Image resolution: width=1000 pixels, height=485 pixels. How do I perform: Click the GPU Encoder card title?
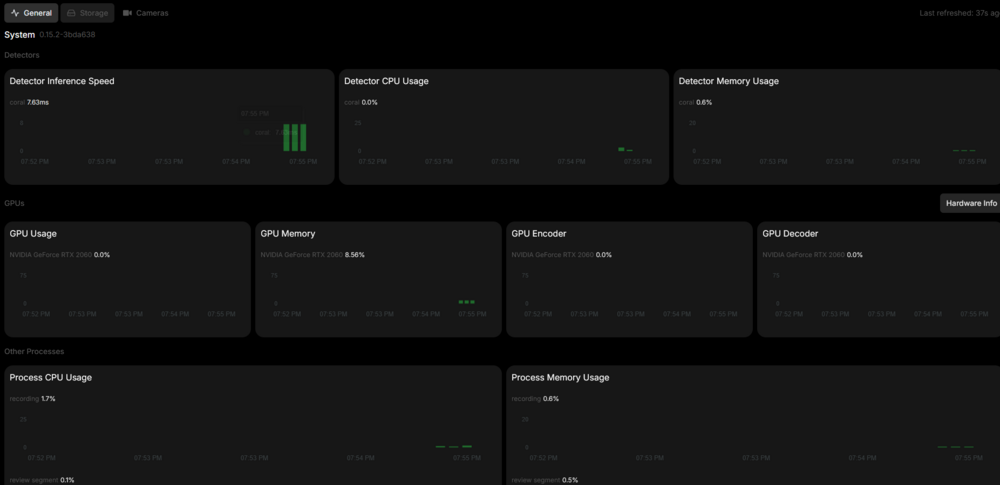[x=539, y=234]
